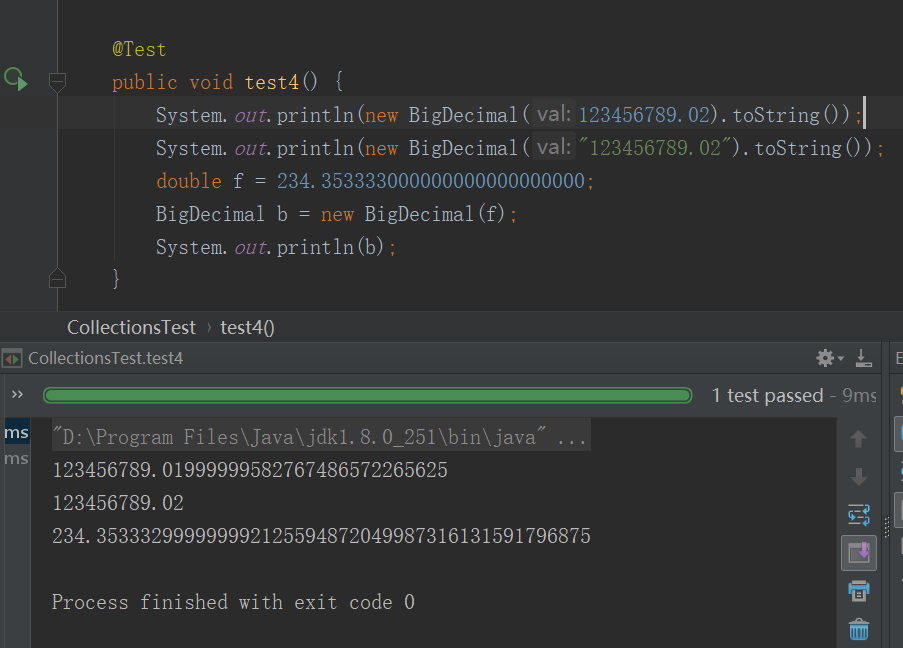This screenshot has height=648, width=903.
Task: Click console output line 123456789.02
Action: (x=118, y=503)
